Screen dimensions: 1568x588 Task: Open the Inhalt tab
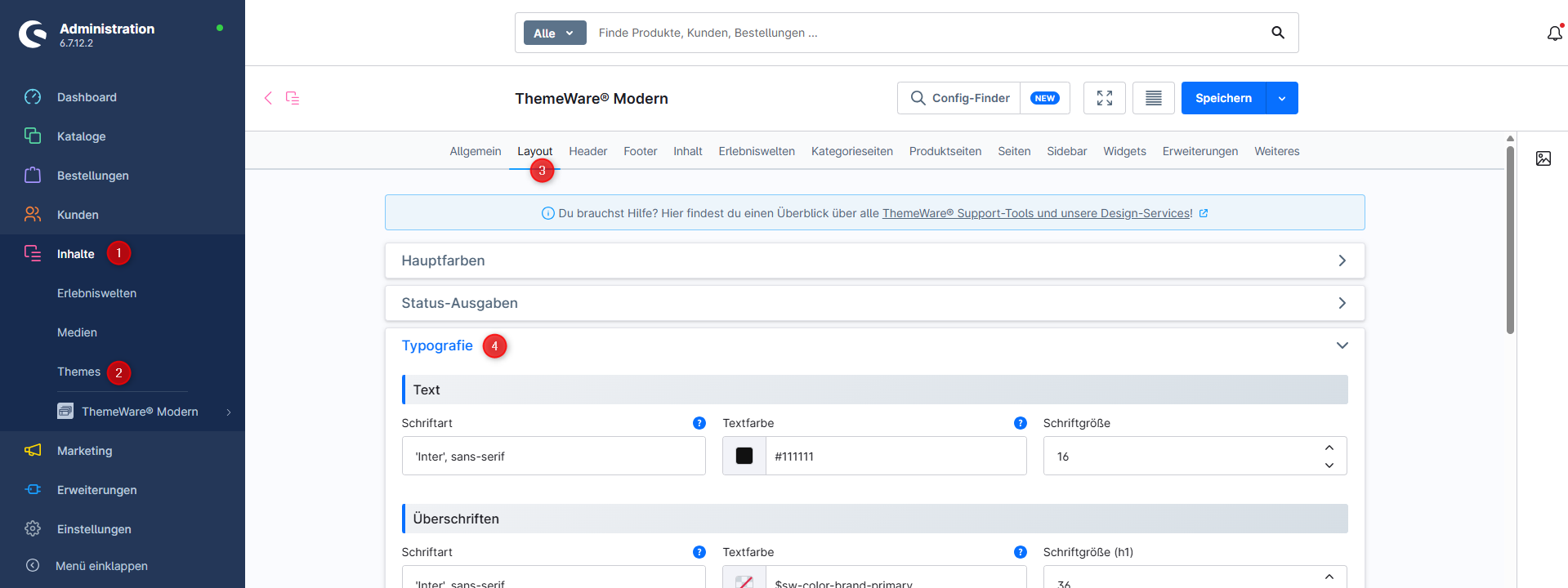pyautogui.click(x=688, y=151)
